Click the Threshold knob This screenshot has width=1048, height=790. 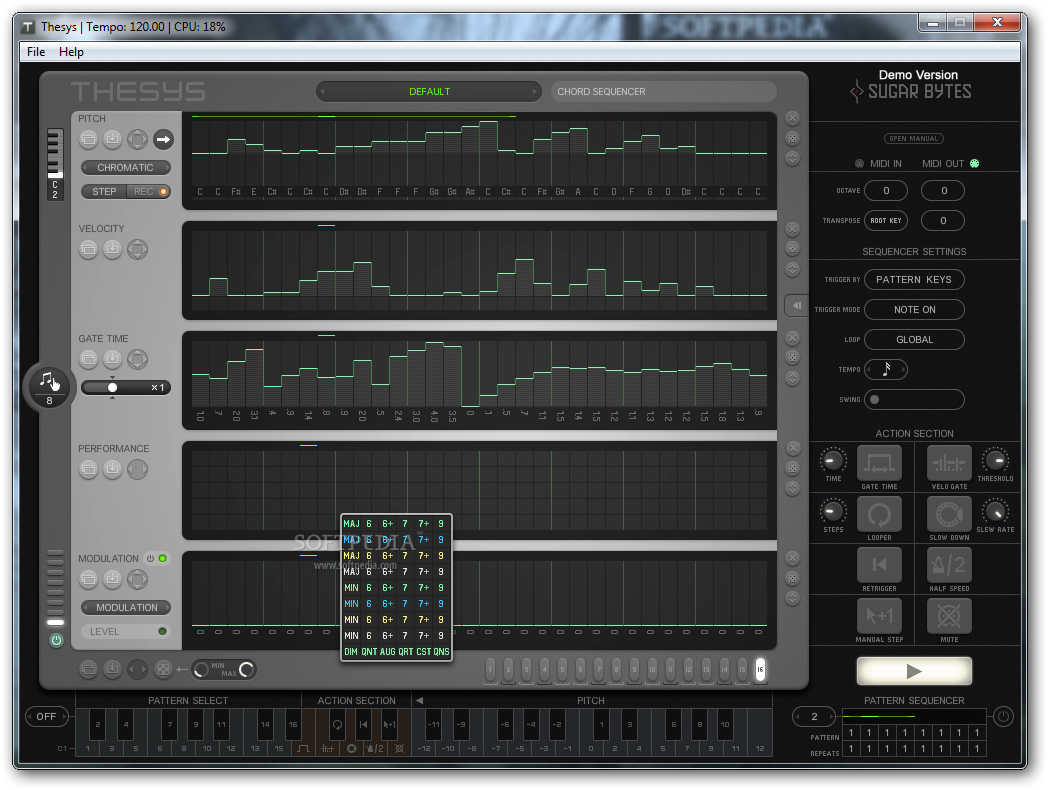(x=995, y=460)
